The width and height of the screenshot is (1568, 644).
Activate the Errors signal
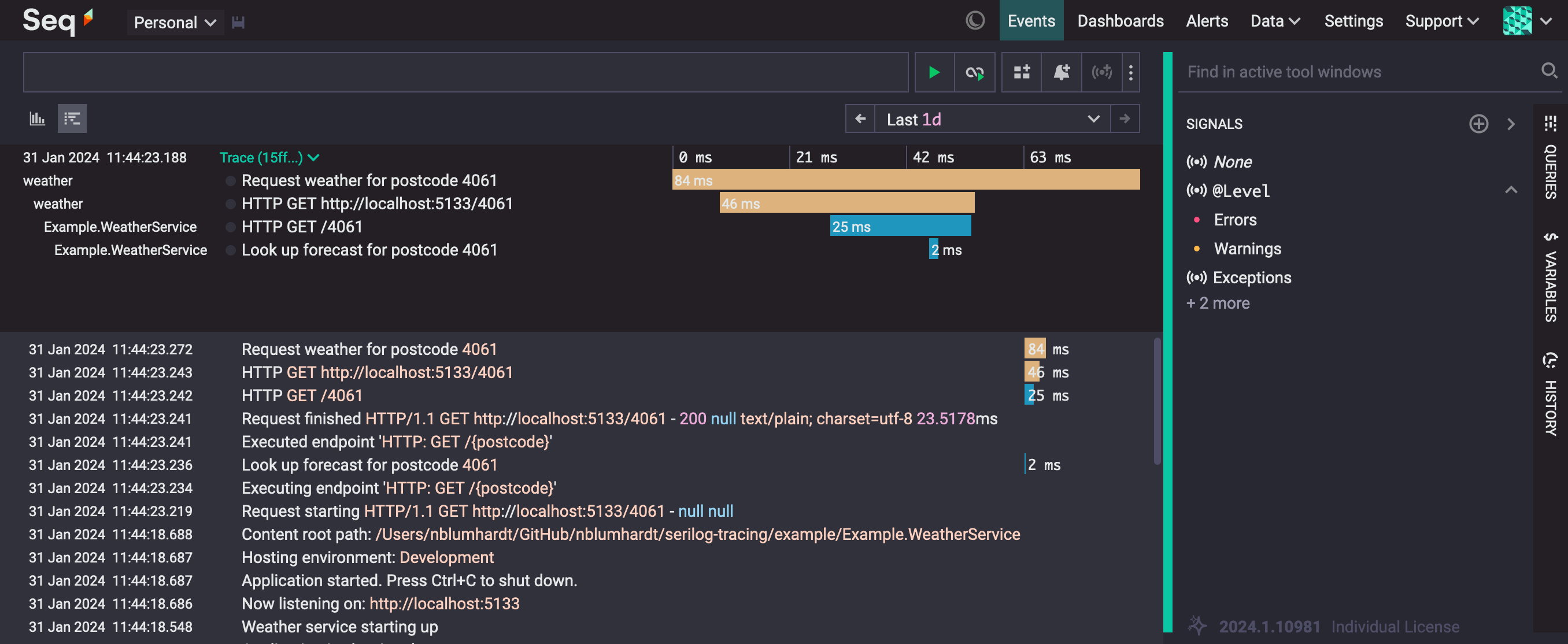point(1234,220)
